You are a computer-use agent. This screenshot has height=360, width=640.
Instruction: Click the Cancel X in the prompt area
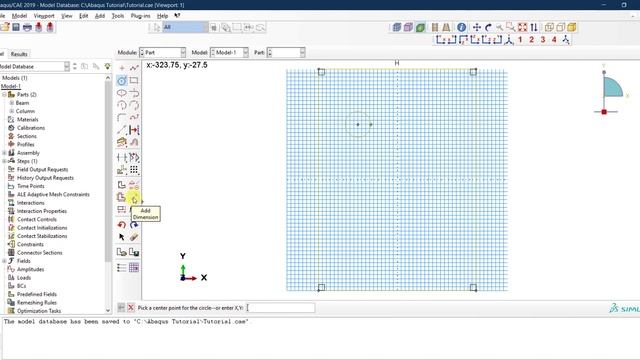(131, 307)
